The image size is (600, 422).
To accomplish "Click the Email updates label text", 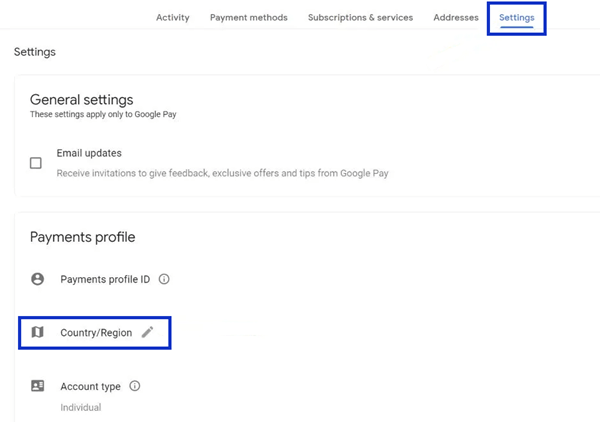I will pos(89,153).
